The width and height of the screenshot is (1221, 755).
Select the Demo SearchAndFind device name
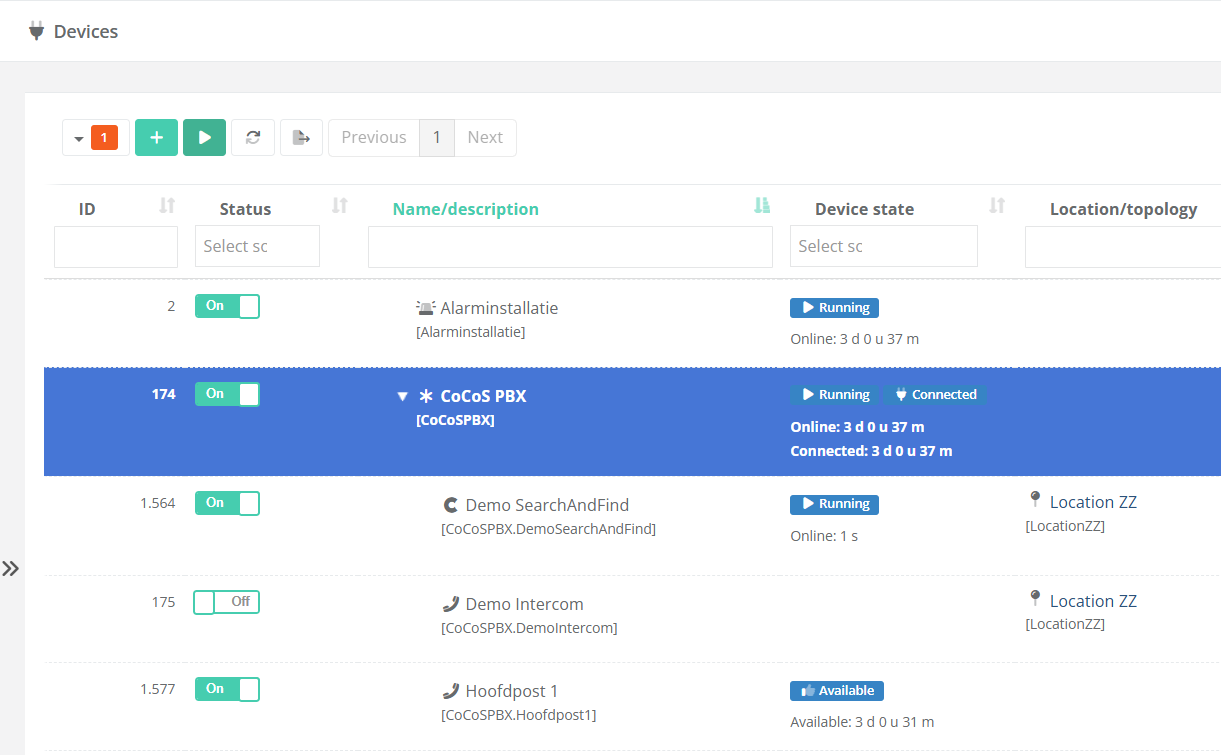[x=547, y=505]
